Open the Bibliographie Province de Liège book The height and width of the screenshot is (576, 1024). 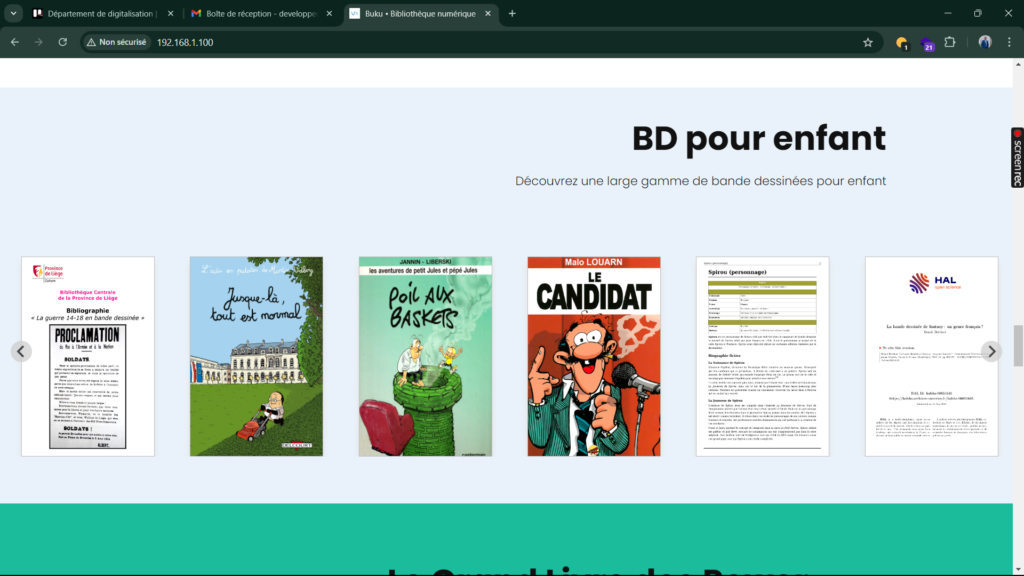tap(88, 356)
